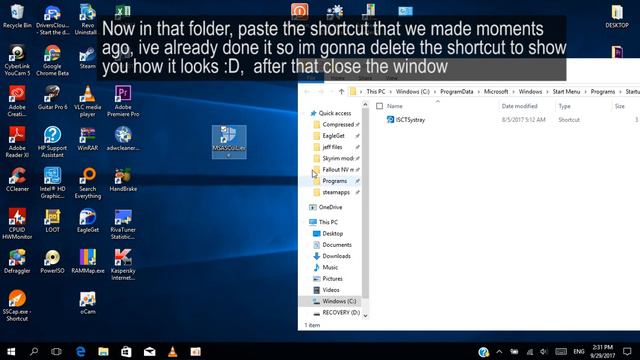Open Adobe Reader XI desktop shortcut
This screenshot has height=360, width=640.
(x=17, y=142)
